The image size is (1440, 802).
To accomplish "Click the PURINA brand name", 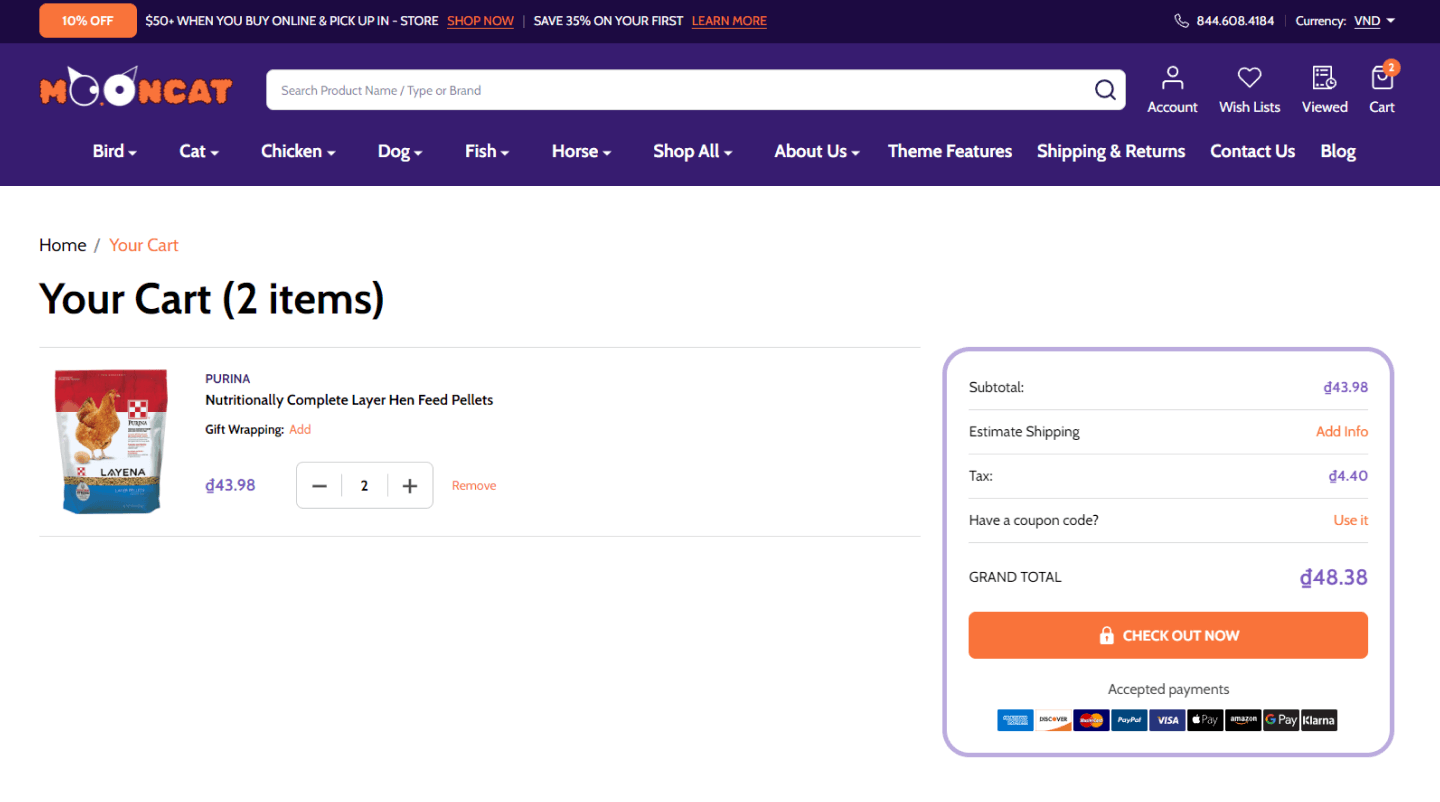I will [228, 379].
